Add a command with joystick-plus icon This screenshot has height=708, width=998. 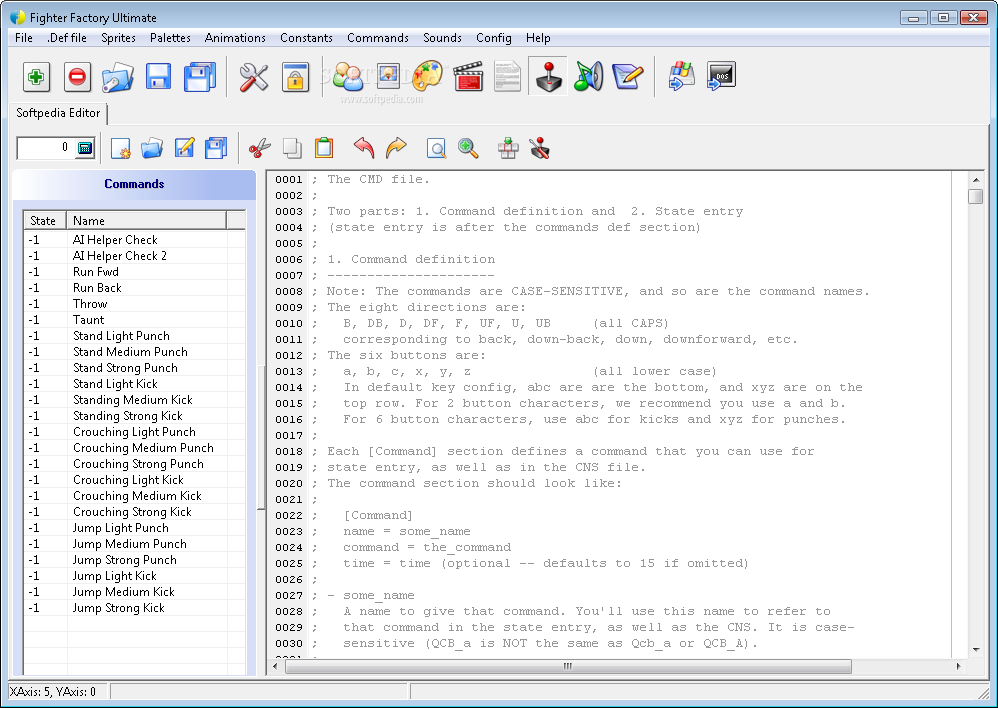pyautogui.click(x=508, y=148)
